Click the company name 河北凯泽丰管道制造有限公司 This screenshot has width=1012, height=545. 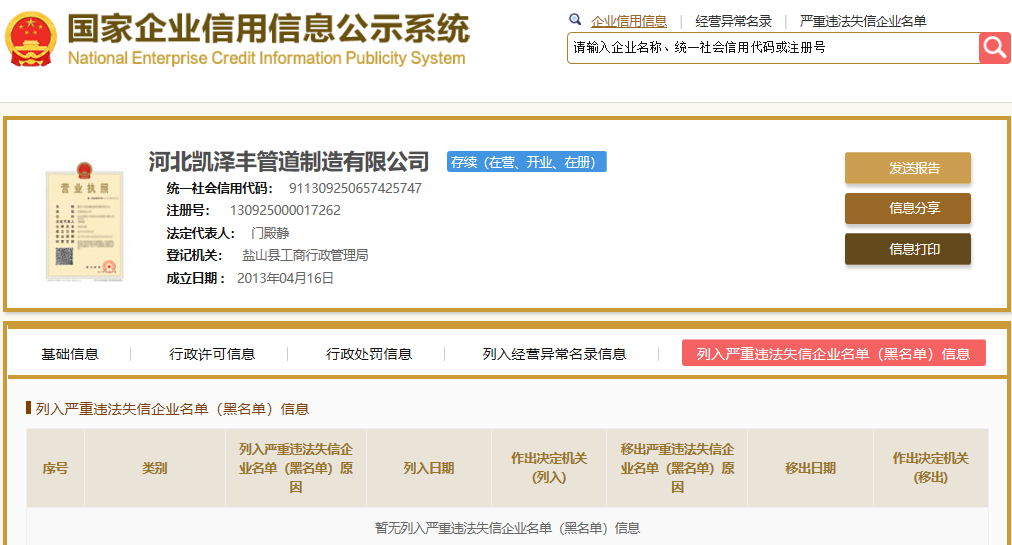(288, 161)
